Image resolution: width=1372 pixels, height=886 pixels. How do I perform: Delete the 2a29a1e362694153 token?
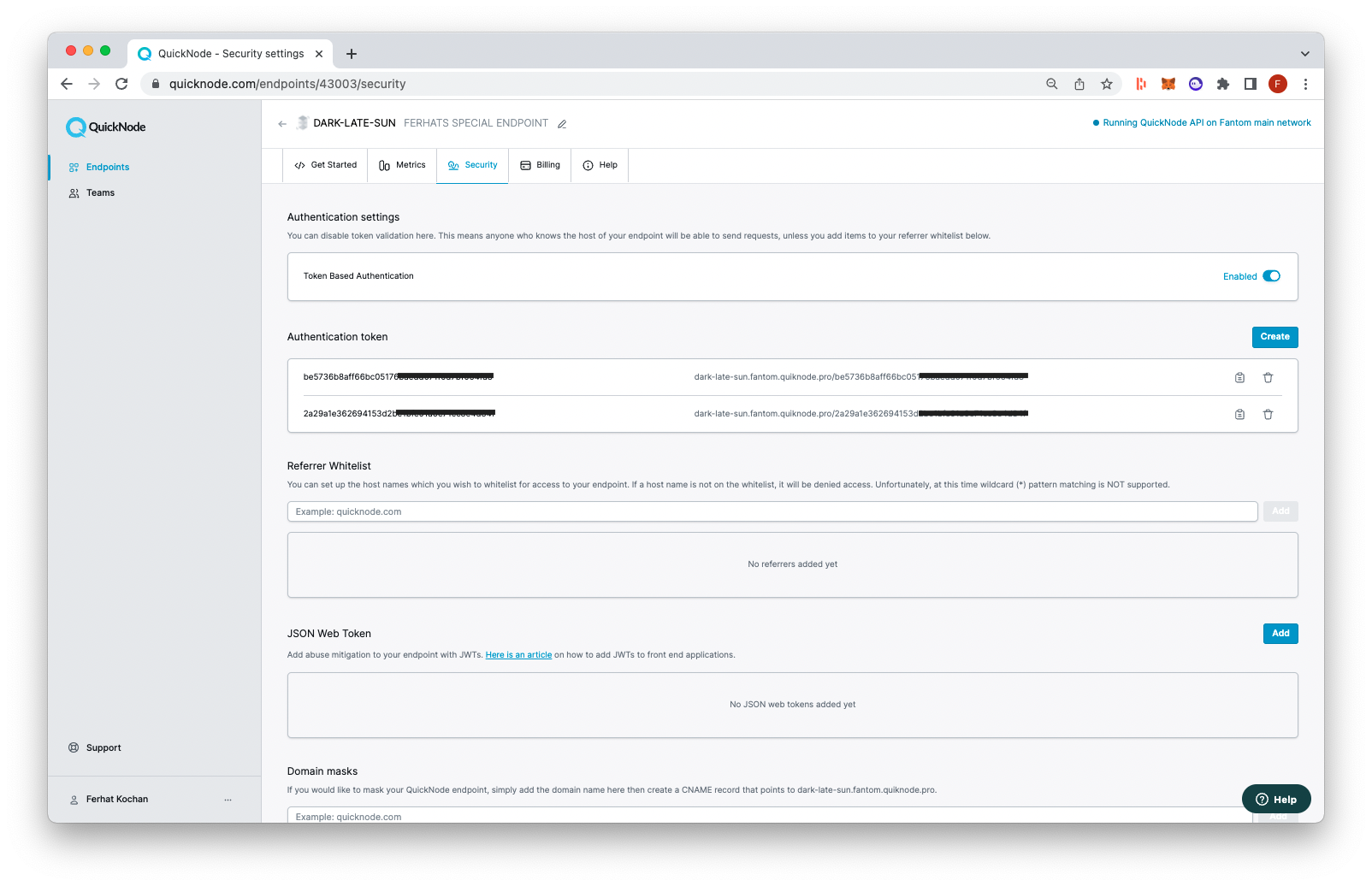coord(1268,414)
